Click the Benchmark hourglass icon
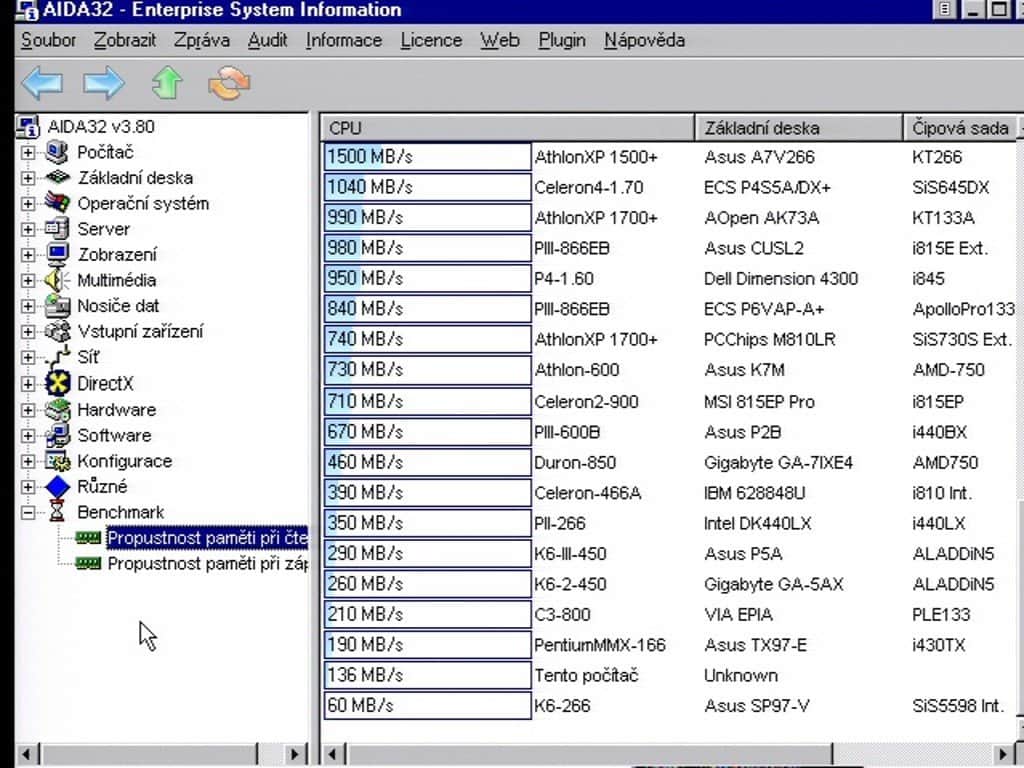This screenshot has width=1024, height=768. (x=57, y=512)
